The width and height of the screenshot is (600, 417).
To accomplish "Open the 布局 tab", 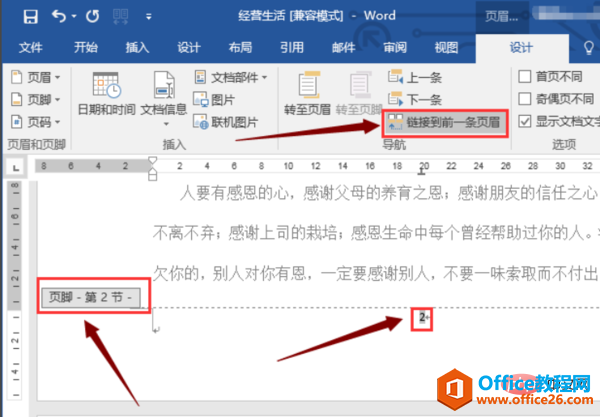I will click(240, 47).
